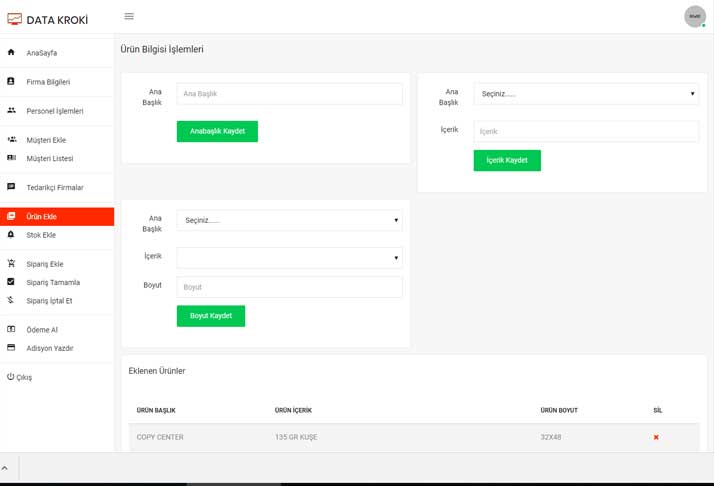Screen dimensions: 714x486
Task: Open the user avatar in top right
Action: click(694, 16)
